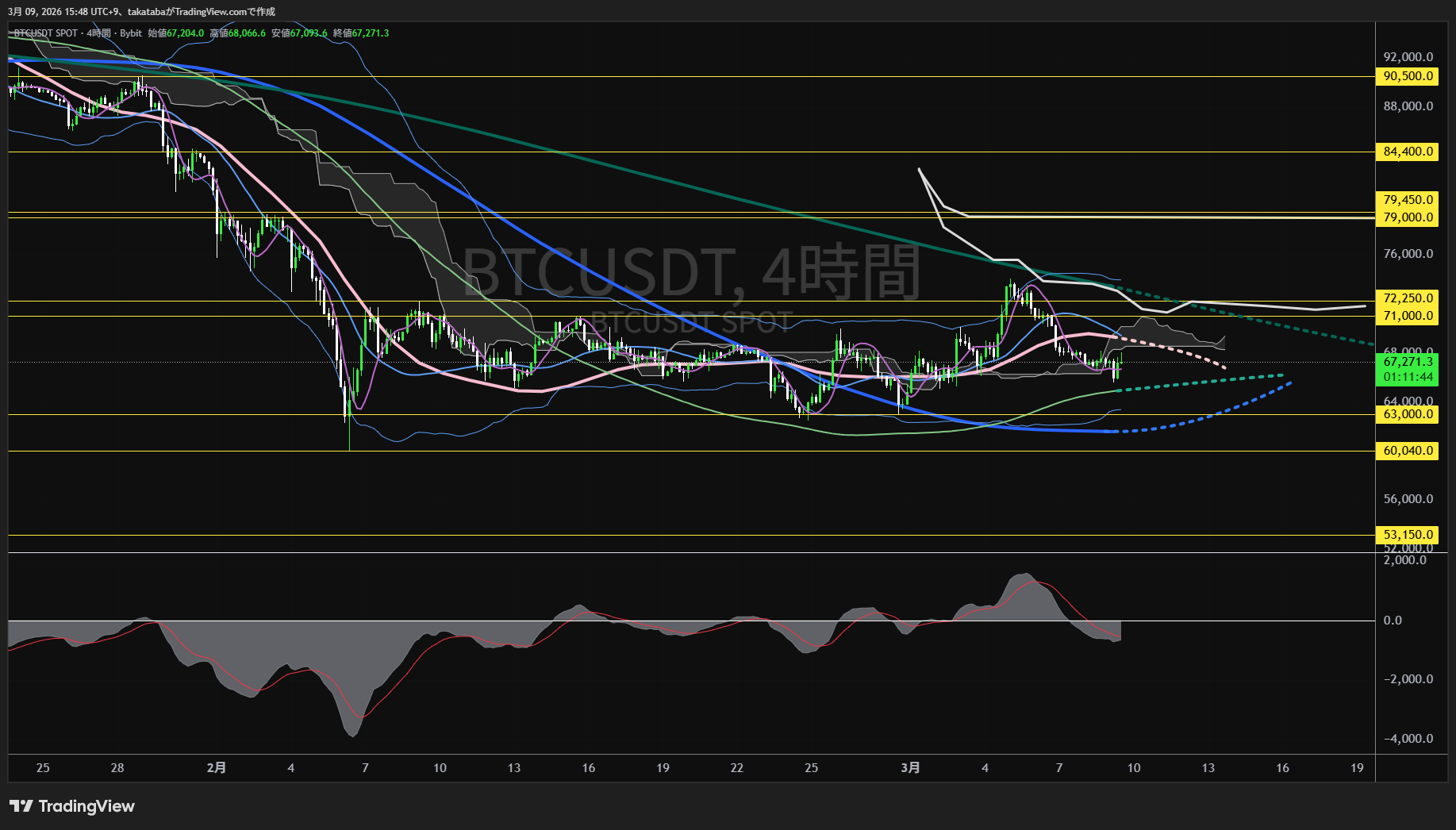Select the current price label 67,271.3
Image resolution: width=1456 pixels, height=830 pixels.
coord(1408,361)
